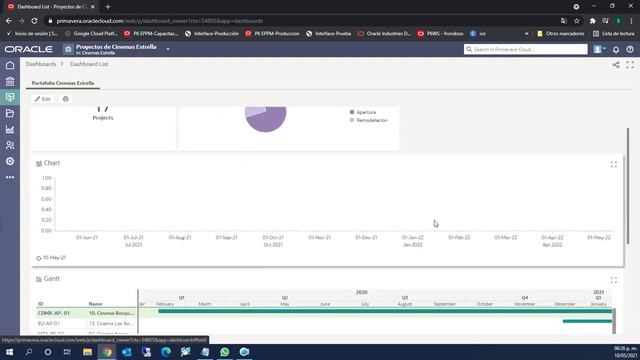The width and height of the screenshot is (640, 360).
Task: Click the dashboard vertical scrollbar
Action: pyautogui.click(x=628, y=186)
